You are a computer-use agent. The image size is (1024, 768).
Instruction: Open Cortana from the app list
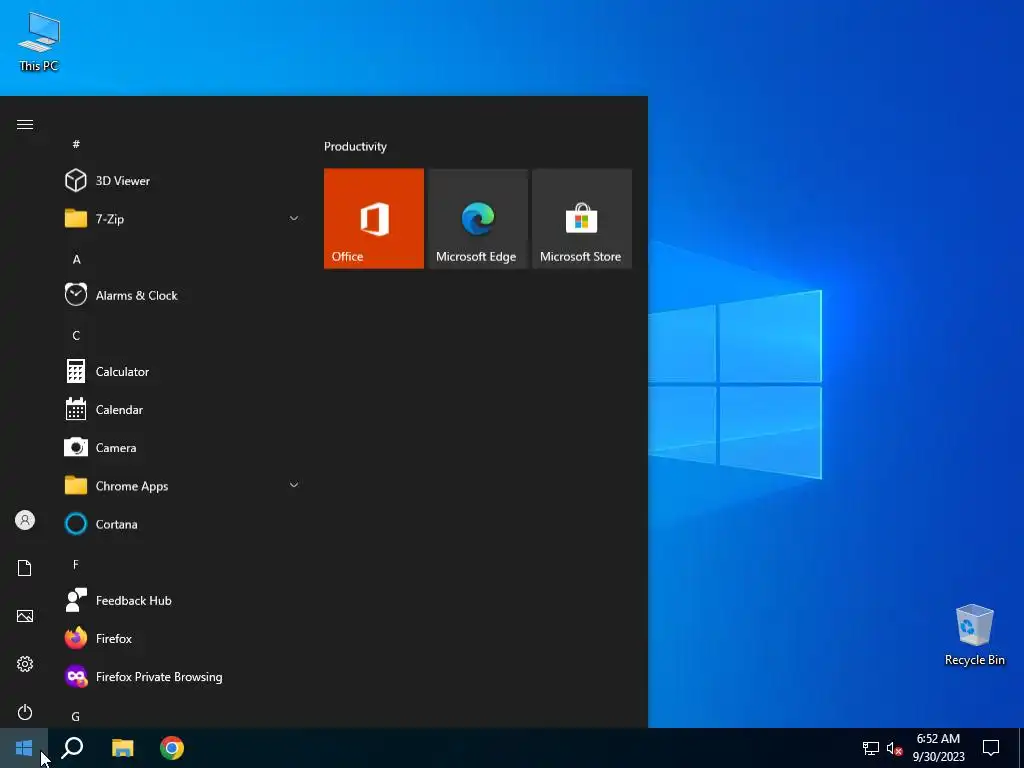(x=182, y=524)
